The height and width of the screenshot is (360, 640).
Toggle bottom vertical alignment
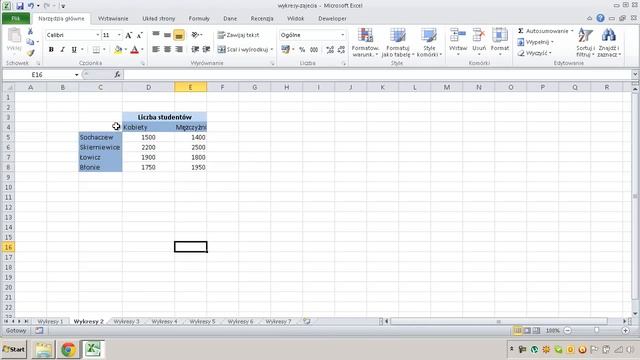click(179, 35)
